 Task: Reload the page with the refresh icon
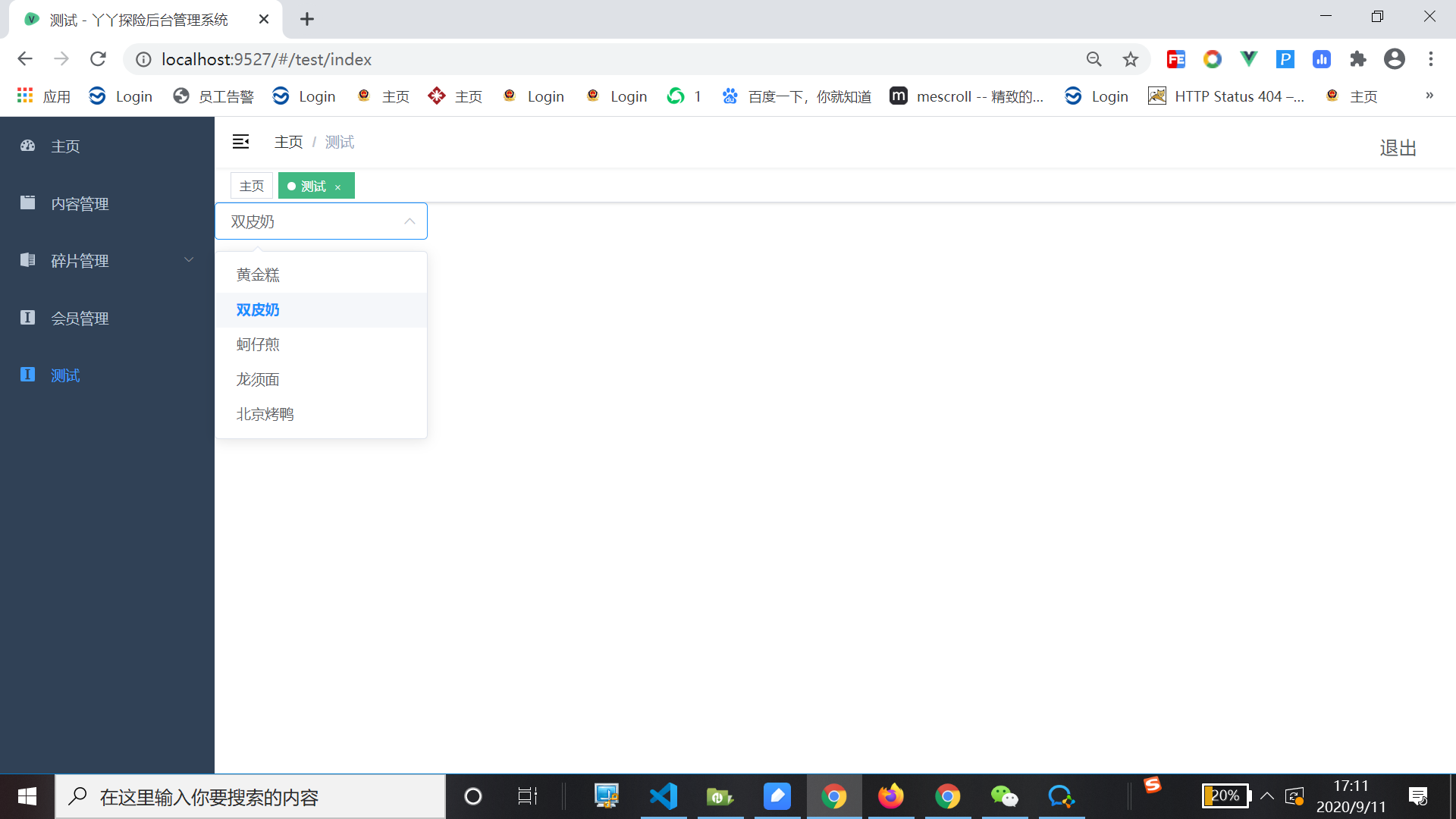pos(98,58)
